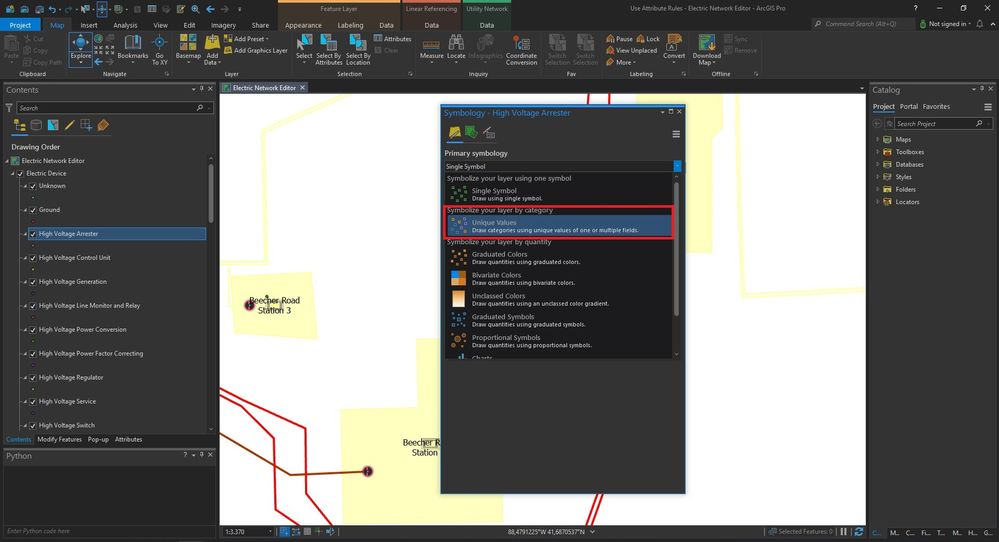Open Attributes pane from ribbon
The height and width of the screenshot is (542, 999).
tap(392, 39)
